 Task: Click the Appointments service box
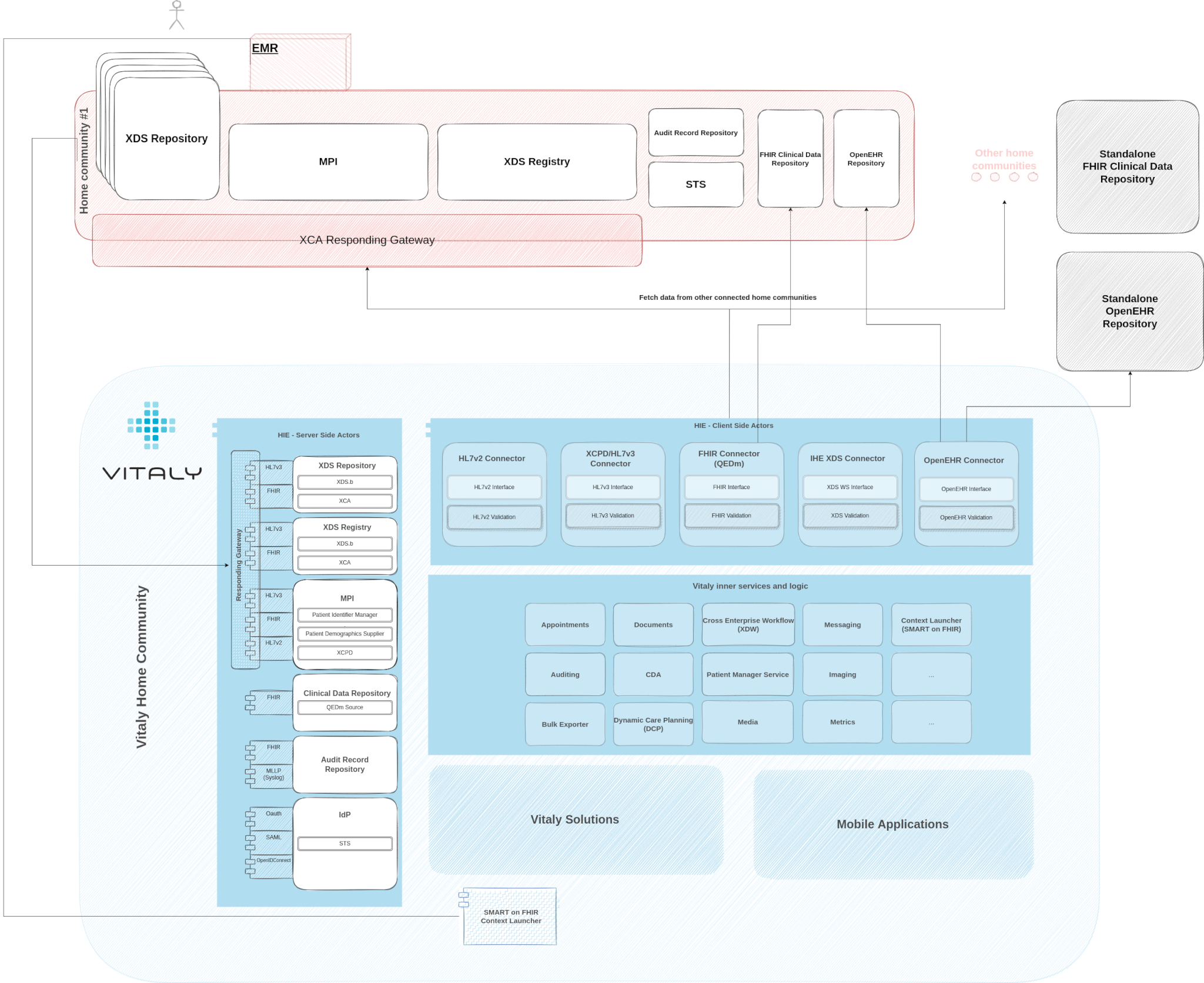(565, 624)
